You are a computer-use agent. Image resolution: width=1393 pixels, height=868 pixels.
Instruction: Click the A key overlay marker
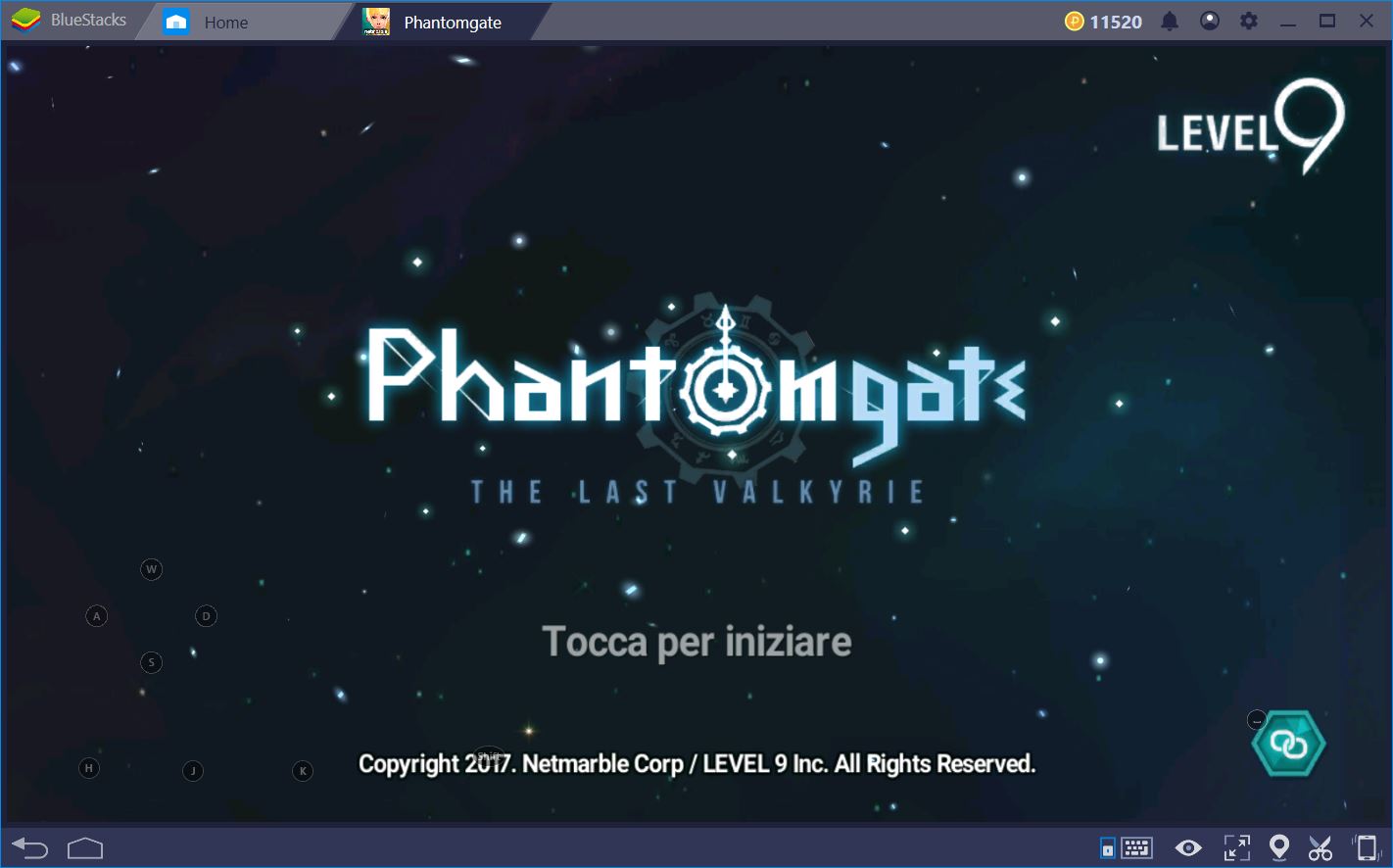pyautogui.click(x=96, y=616)
